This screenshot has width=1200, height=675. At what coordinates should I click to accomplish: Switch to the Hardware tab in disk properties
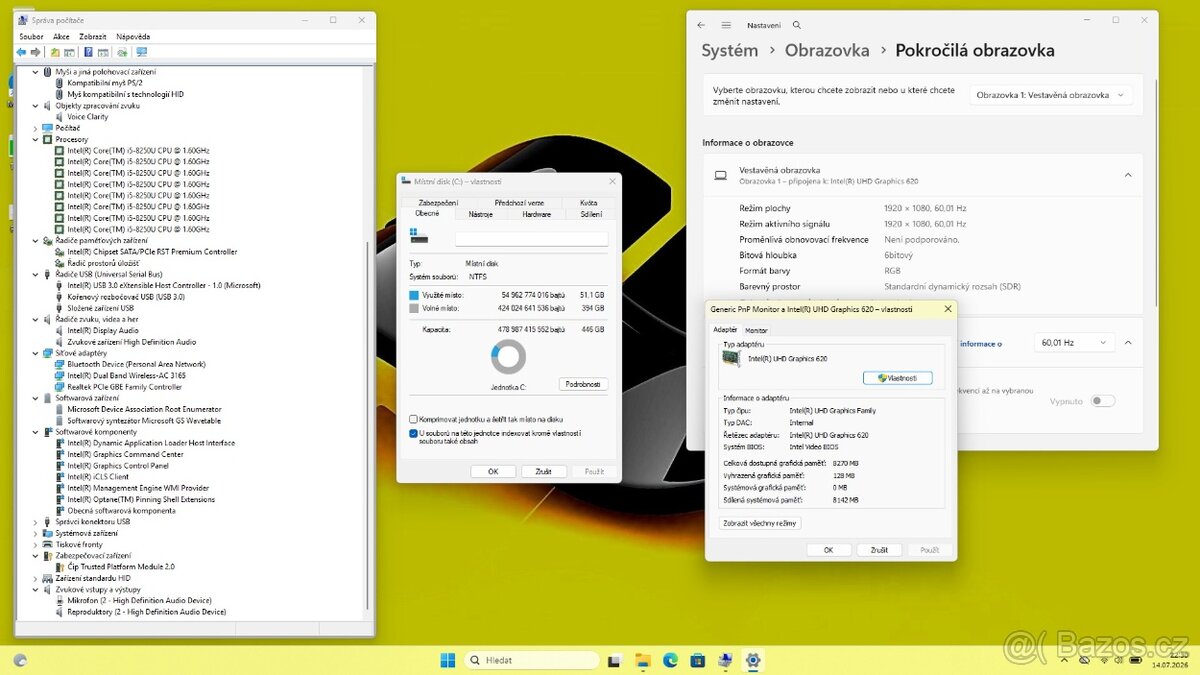coord(537,214)
